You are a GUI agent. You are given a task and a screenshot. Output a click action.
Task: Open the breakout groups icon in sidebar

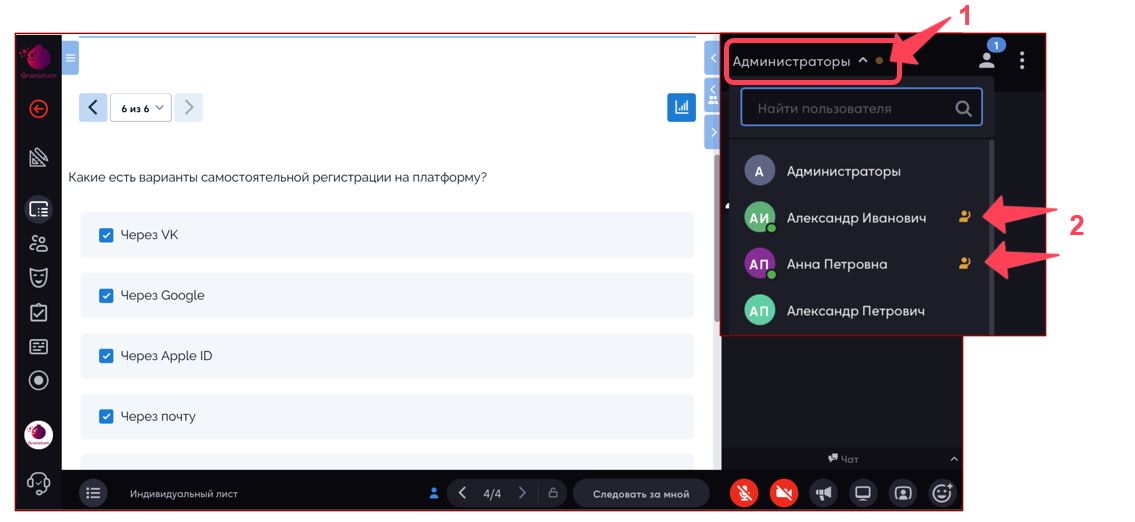pos(38,243)
